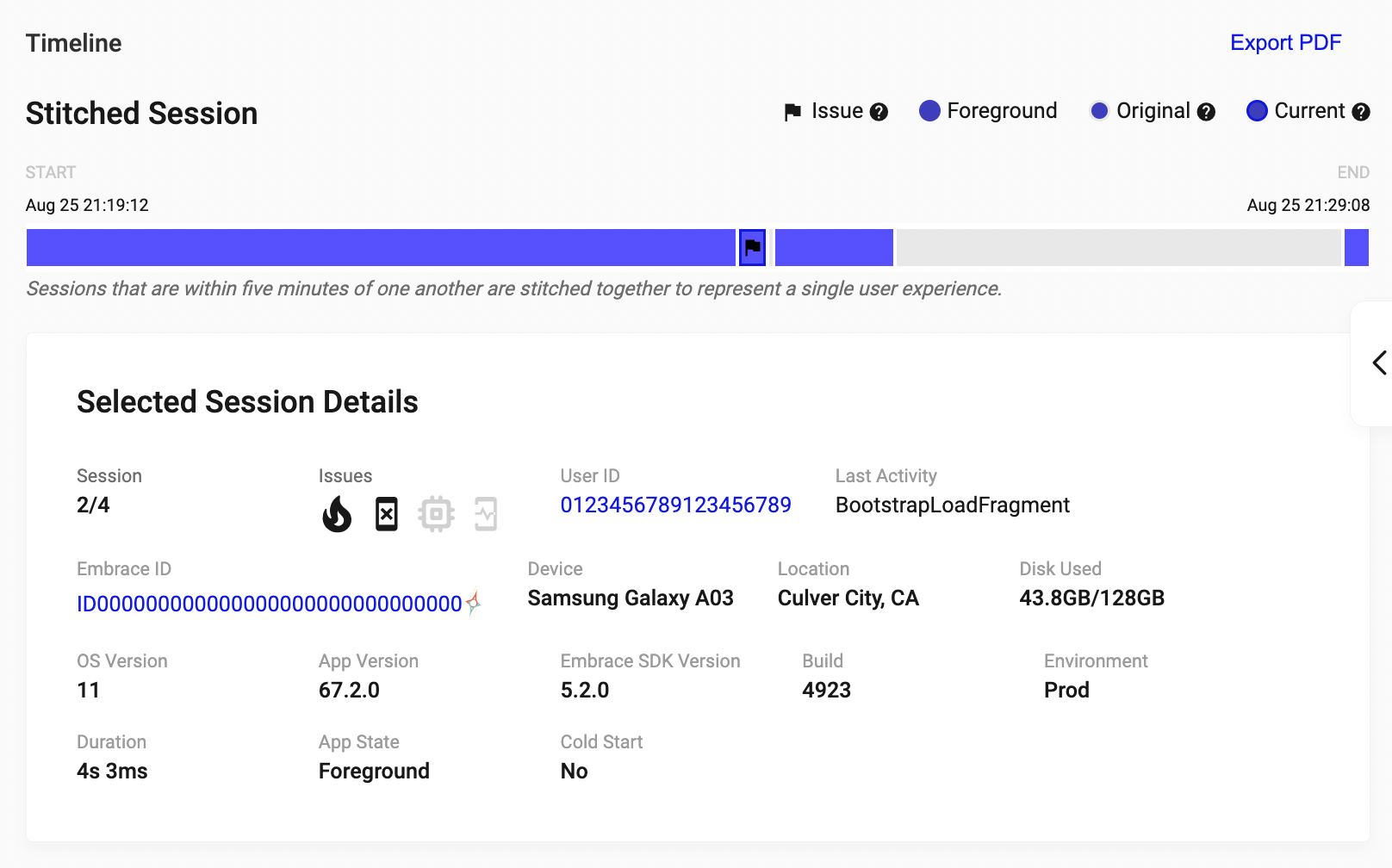This screenshot has width=1392, height=868.
Task: Click the Timeline heading
Action: [73, 43]
